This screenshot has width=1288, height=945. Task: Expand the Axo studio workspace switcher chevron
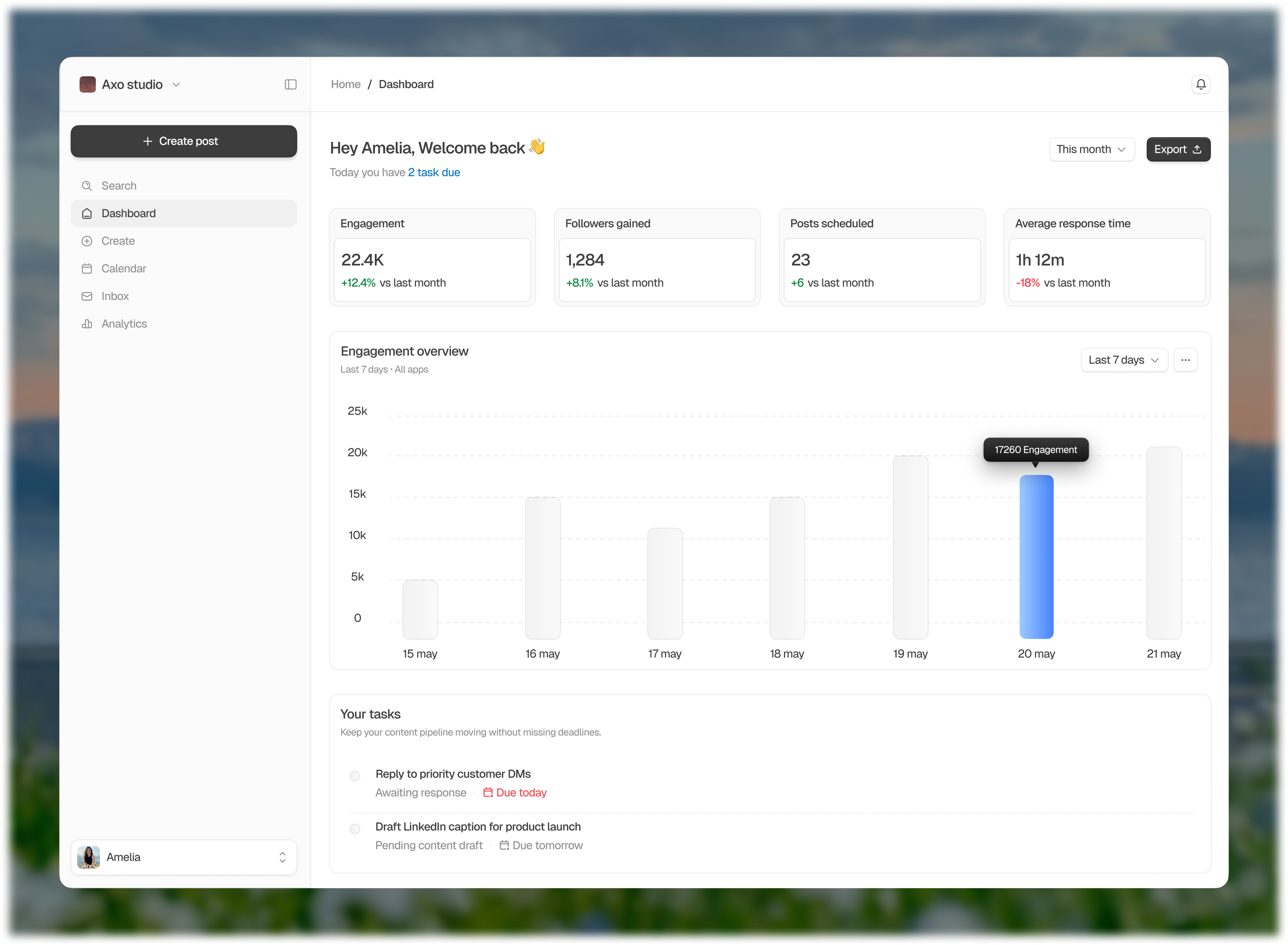coord(176,85)
